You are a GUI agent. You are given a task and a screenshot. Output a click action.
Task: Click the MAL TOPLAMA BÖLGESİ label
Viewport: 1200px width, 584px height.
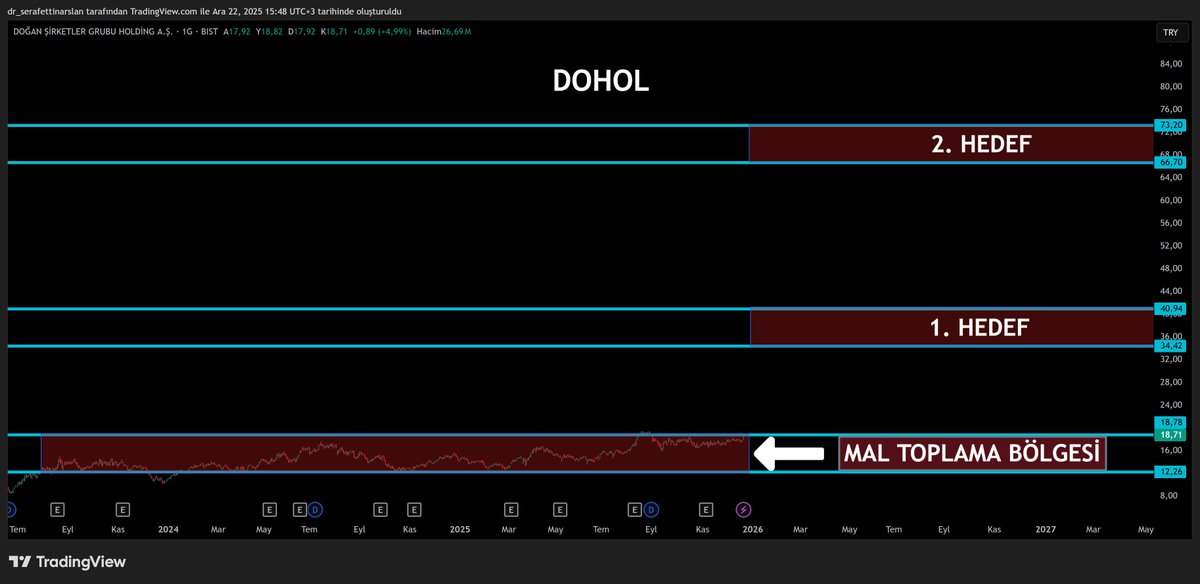[x=972, y=453]
